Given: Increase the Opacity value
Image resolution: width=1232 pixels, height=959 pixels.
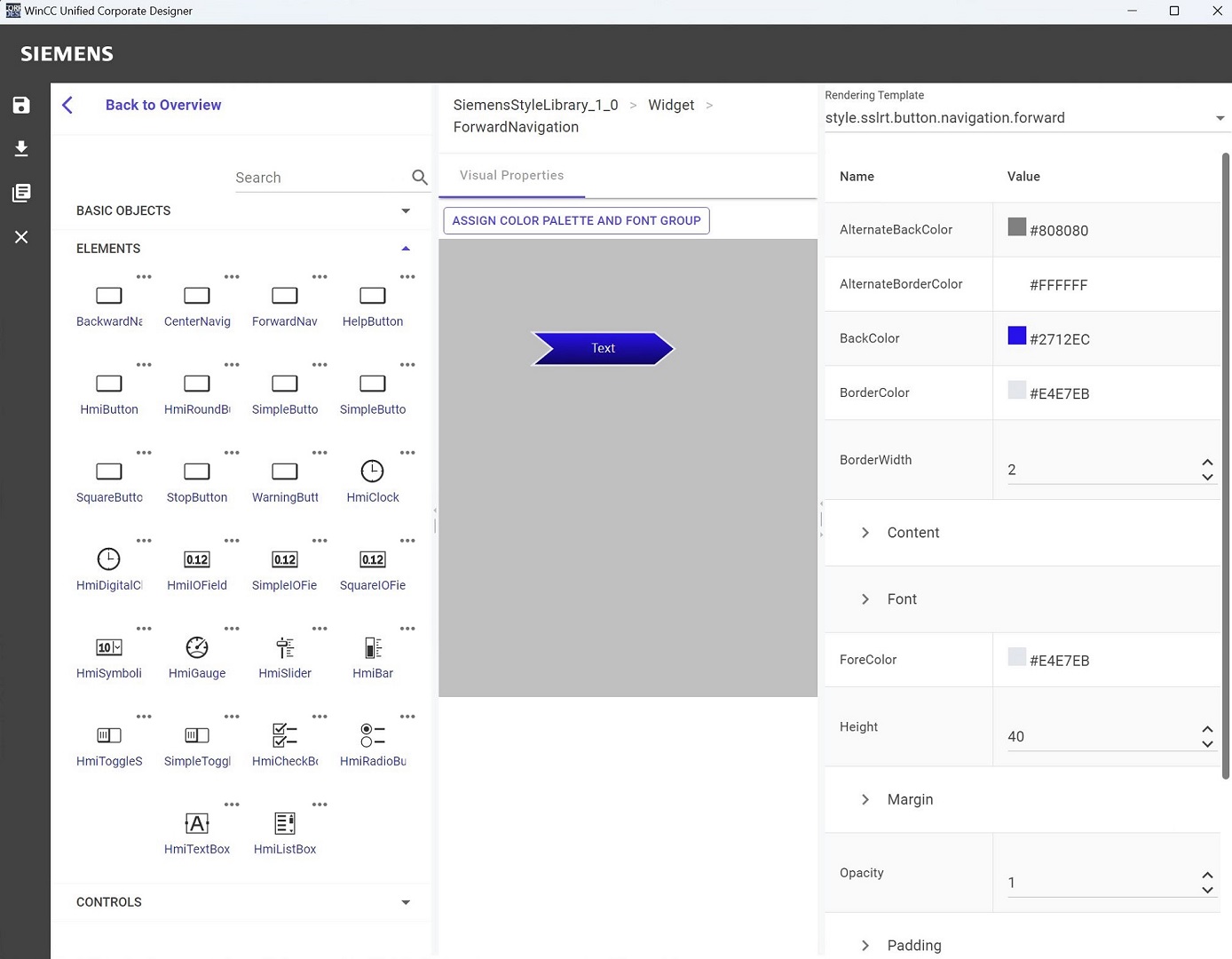Looking at the screenshot, I should 1207,876.
